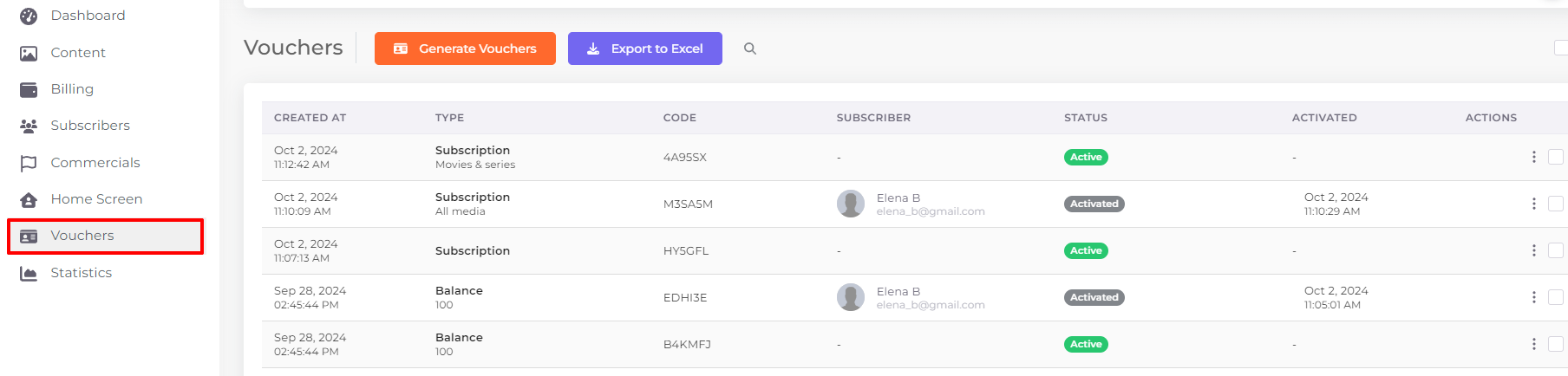Click the Statistics chart icon

(x=29, y=273)
